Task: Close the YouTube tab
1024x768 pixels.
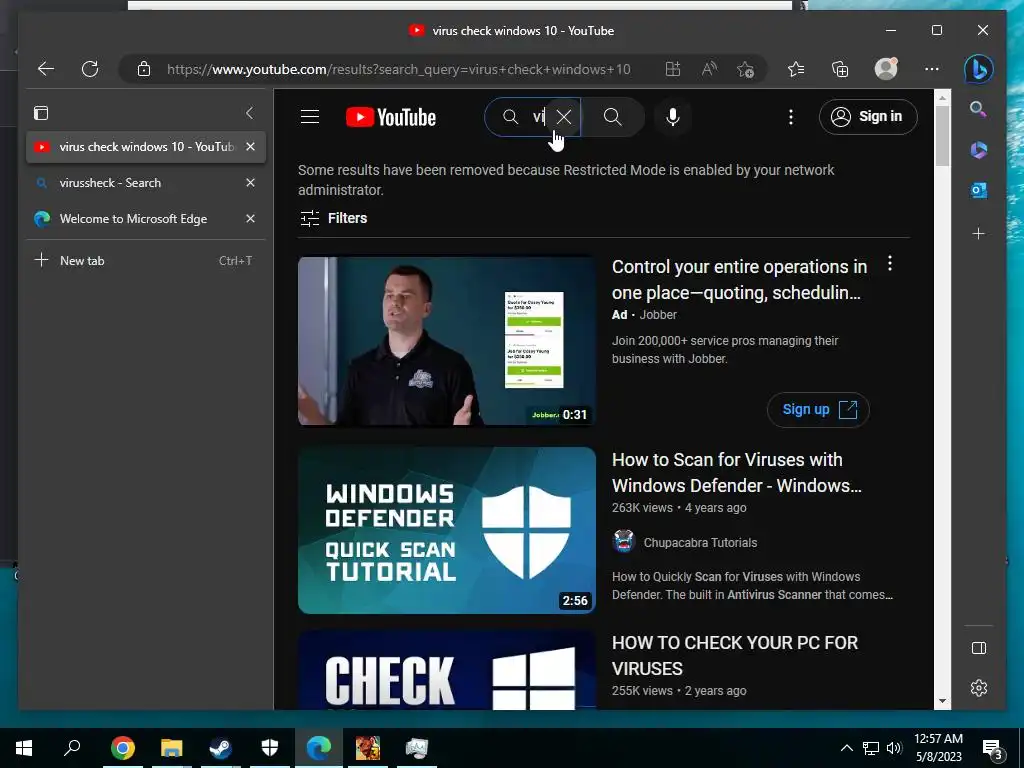Action: pos(250,147)
